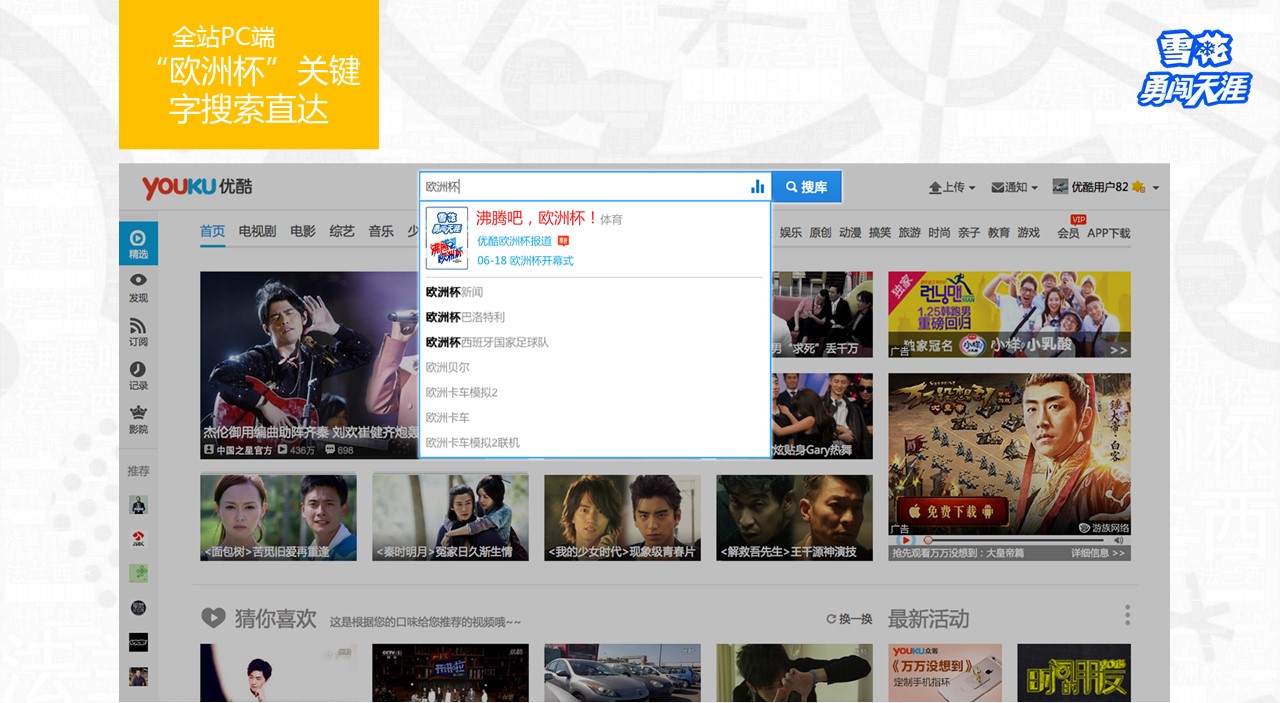Open the 解救吾先生 video thumbnail

coord(794,517)
